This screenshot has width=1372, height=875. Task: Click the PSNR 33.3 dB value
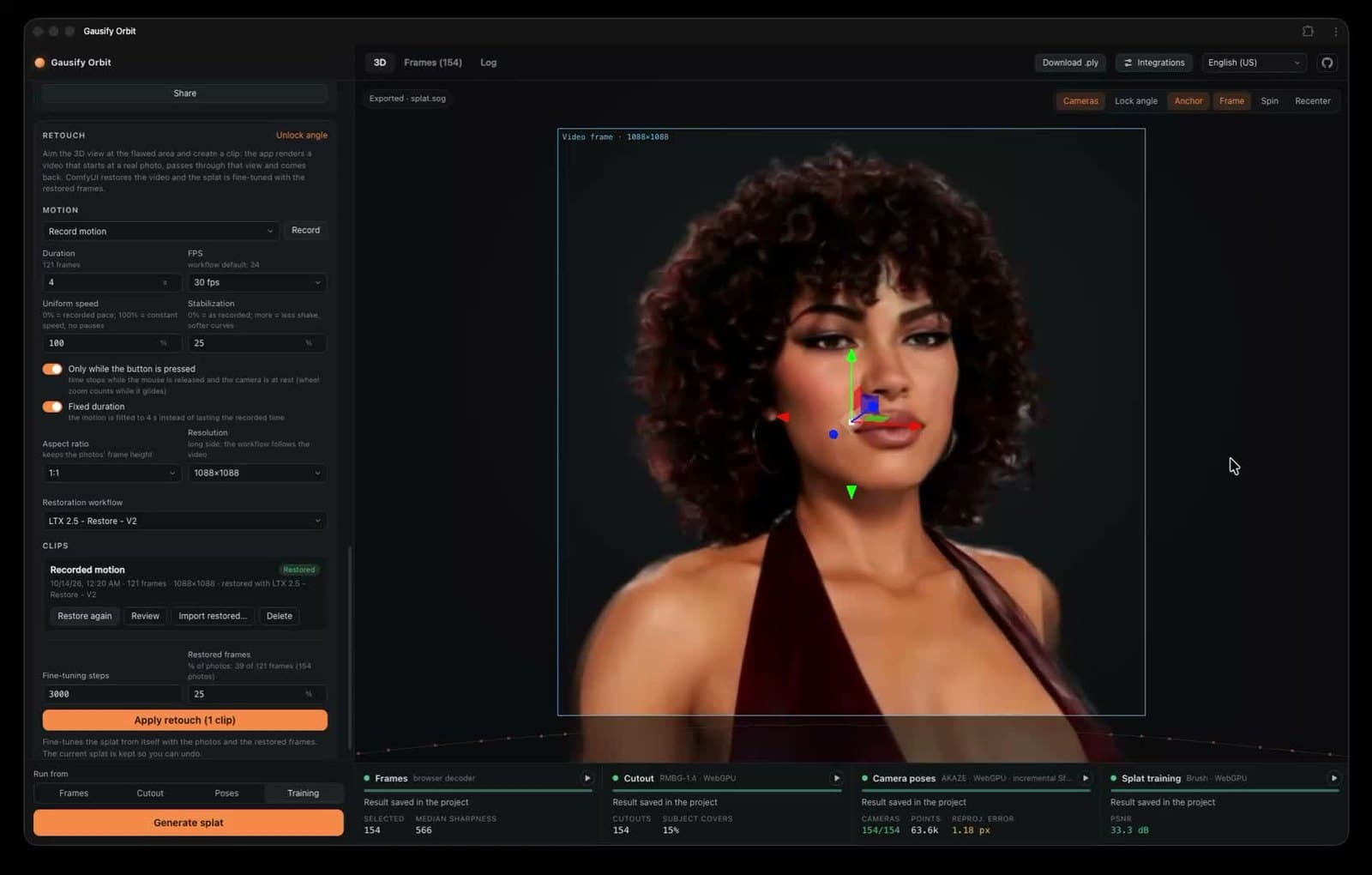[1129, 830]
